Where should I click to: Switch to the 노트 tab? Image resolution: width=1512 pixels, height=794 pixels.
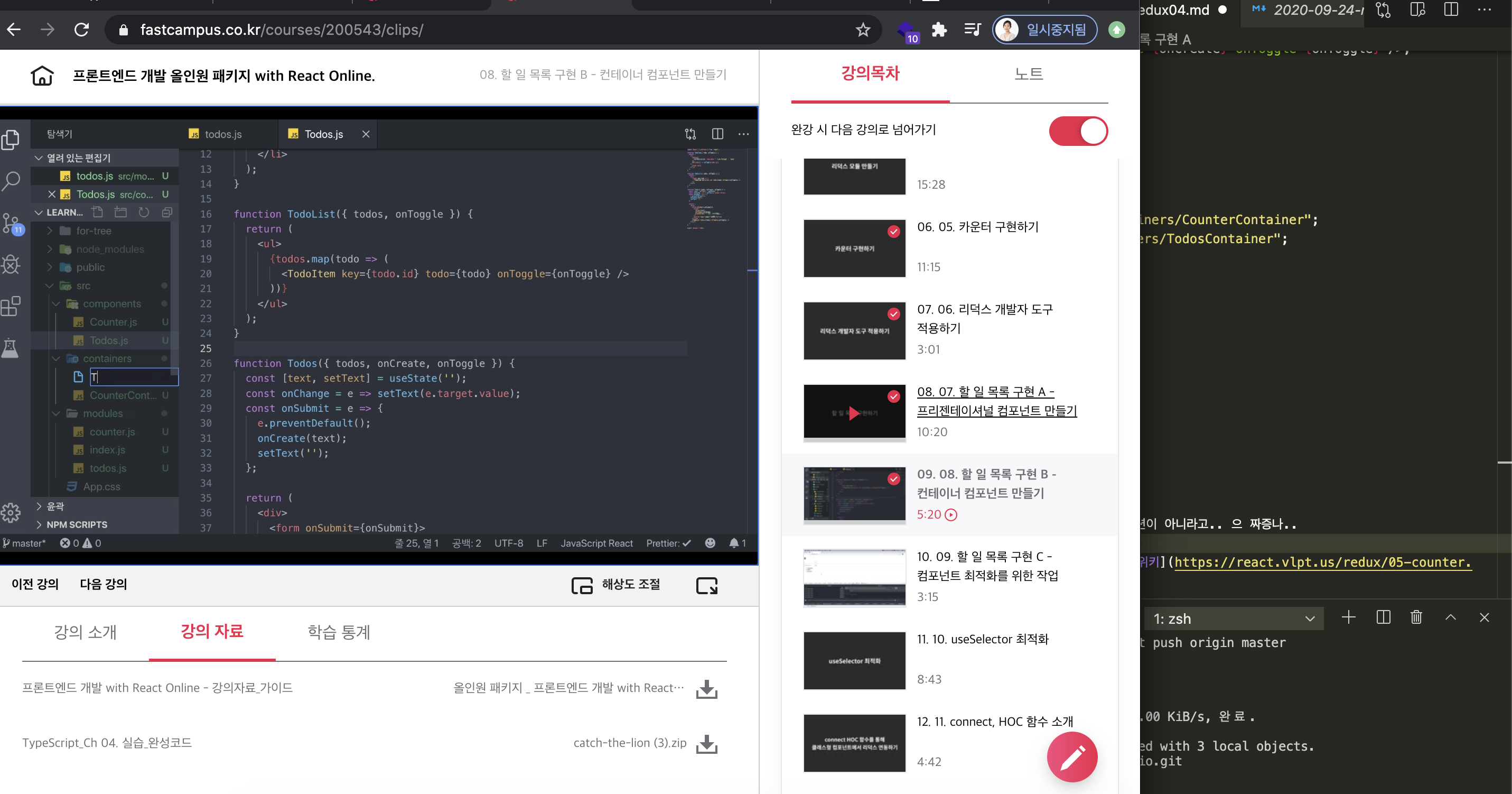coord(1029,73)
